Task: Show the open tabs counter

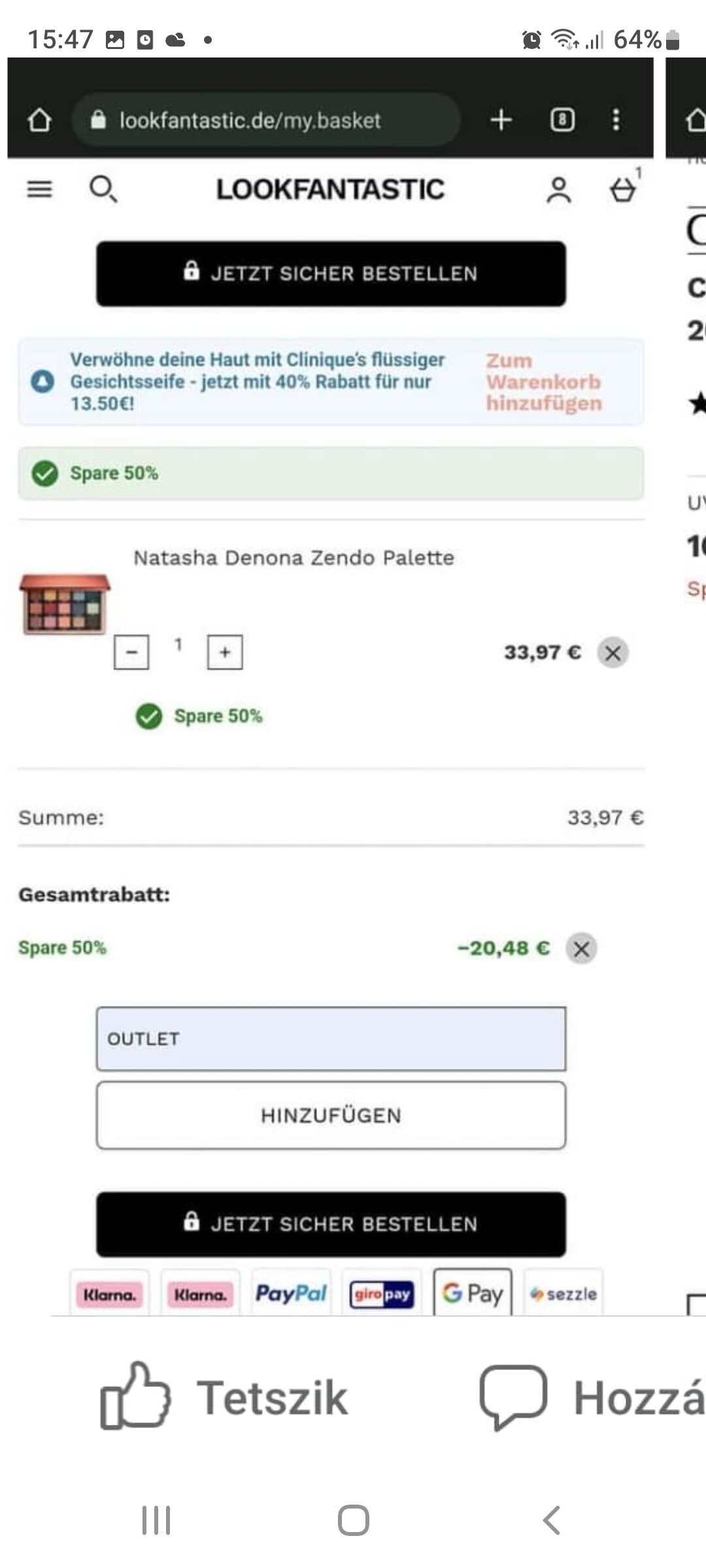Action: [563, 120]
